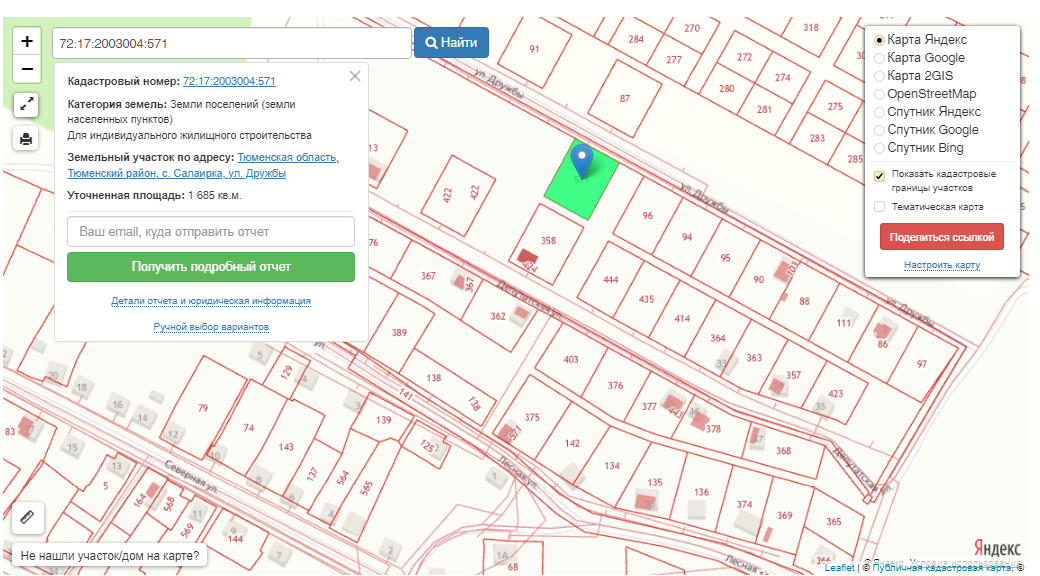Viewport: 1040px width, 576px height.
Task: Select parcel 318 on the map
Action: click(811, 27)
